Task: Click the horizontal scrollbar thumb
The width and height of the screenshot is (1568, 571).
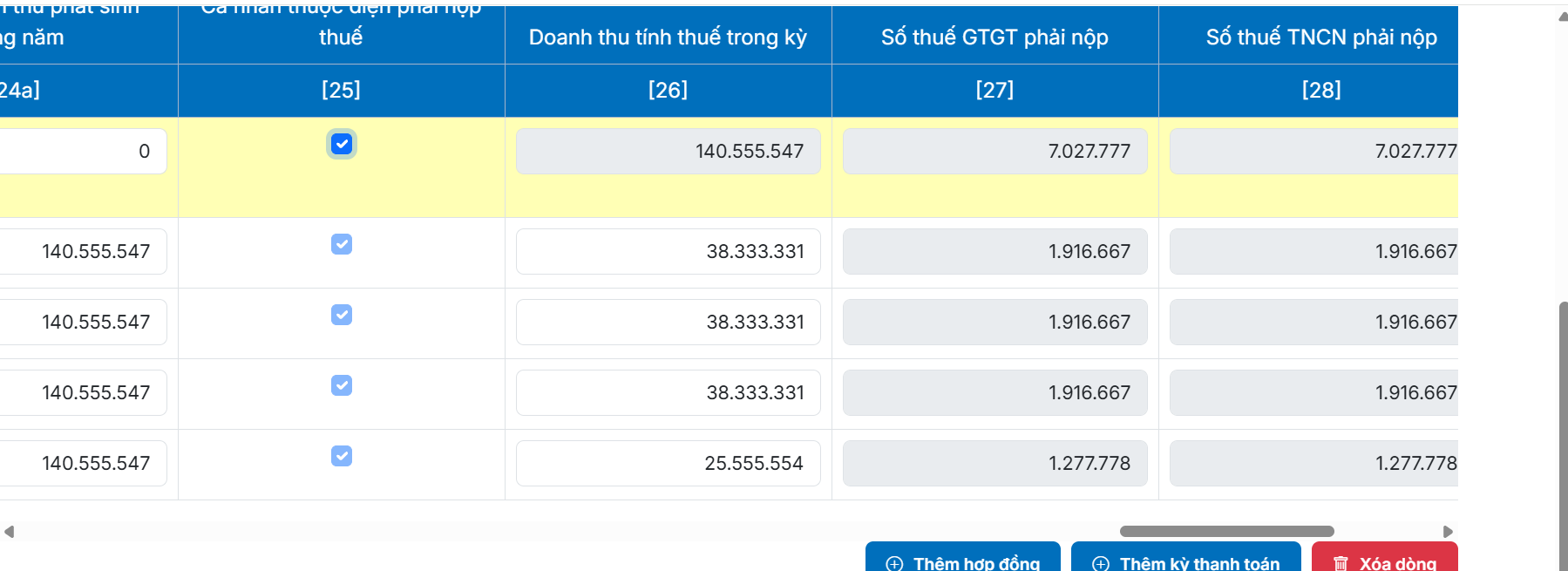Action: (x=1226, y=532)
